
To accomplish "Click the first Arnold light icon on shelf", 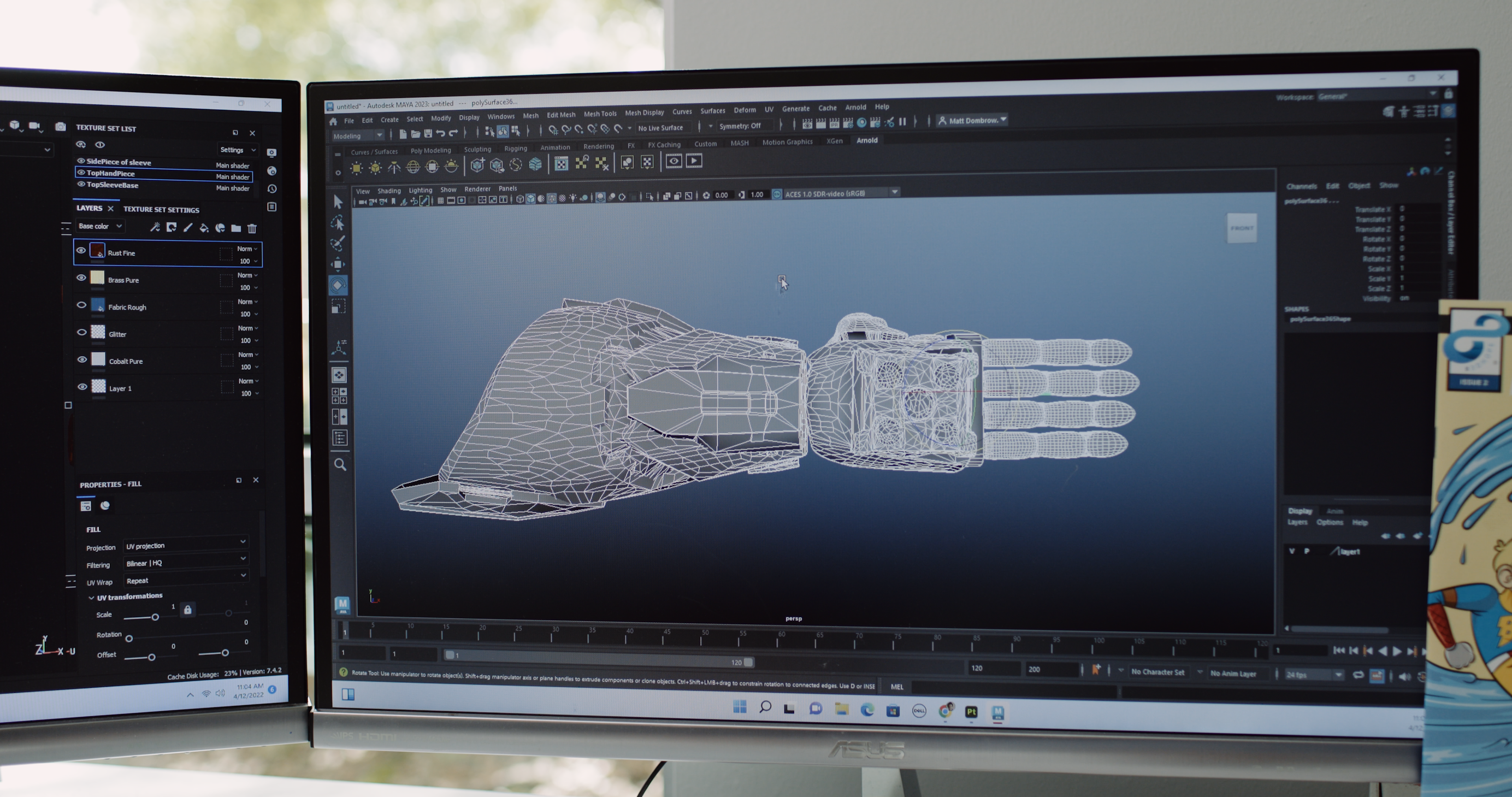I will 356,168.
